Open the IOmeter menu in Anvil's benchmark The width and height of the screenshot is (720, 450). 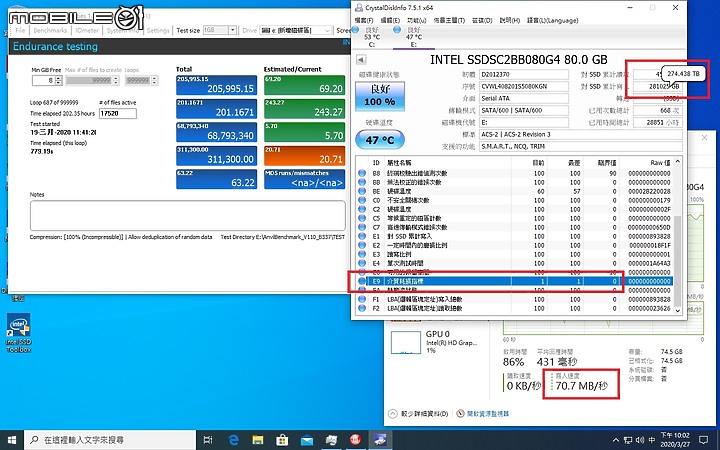[x=87, y=30]
